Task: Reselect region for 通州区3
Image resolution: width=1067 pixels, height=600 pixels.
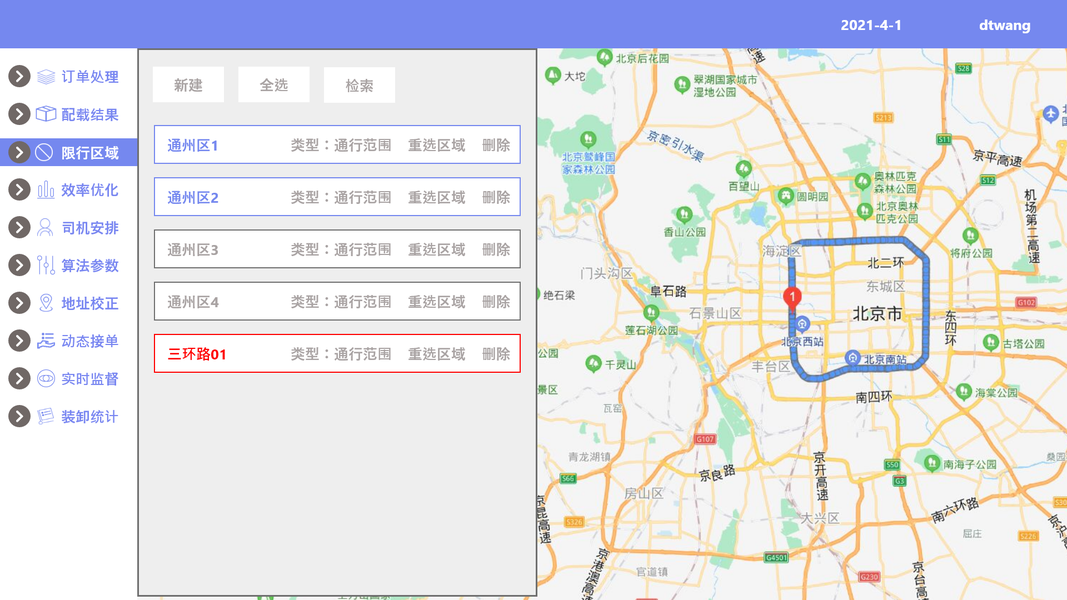Action: [436, 250]
